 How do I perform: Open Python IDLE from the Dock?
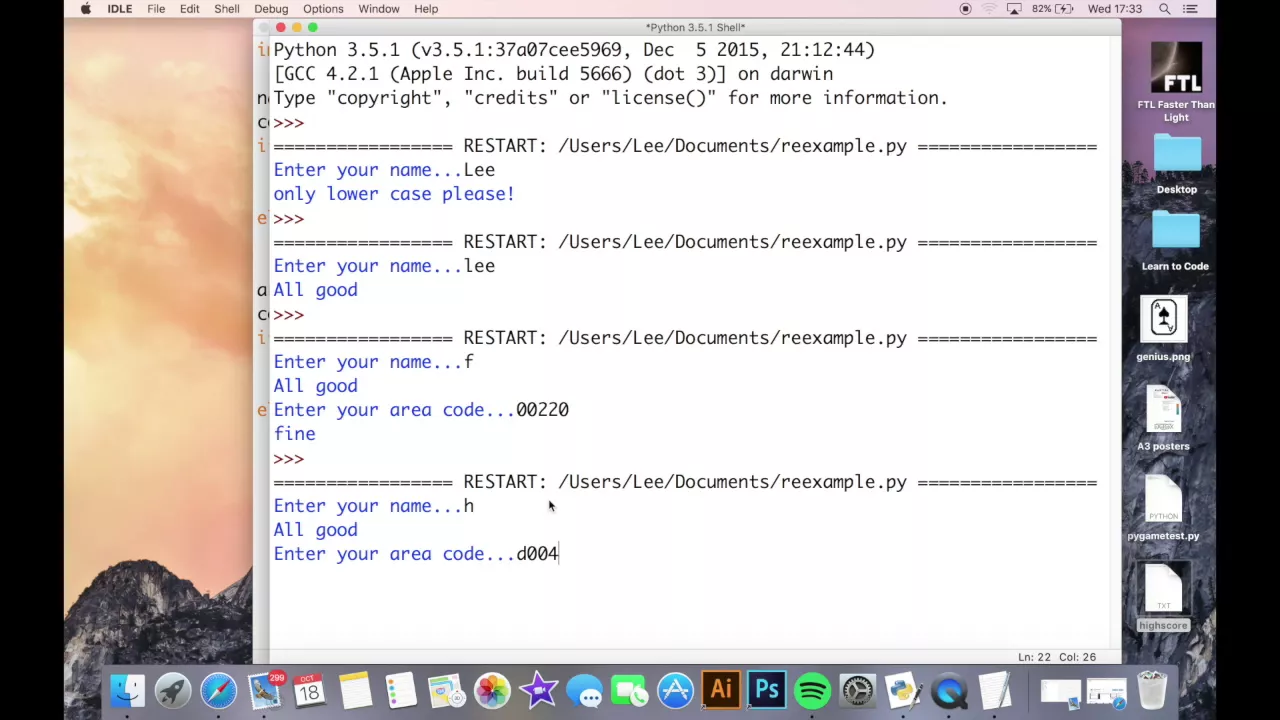[903, 691]
